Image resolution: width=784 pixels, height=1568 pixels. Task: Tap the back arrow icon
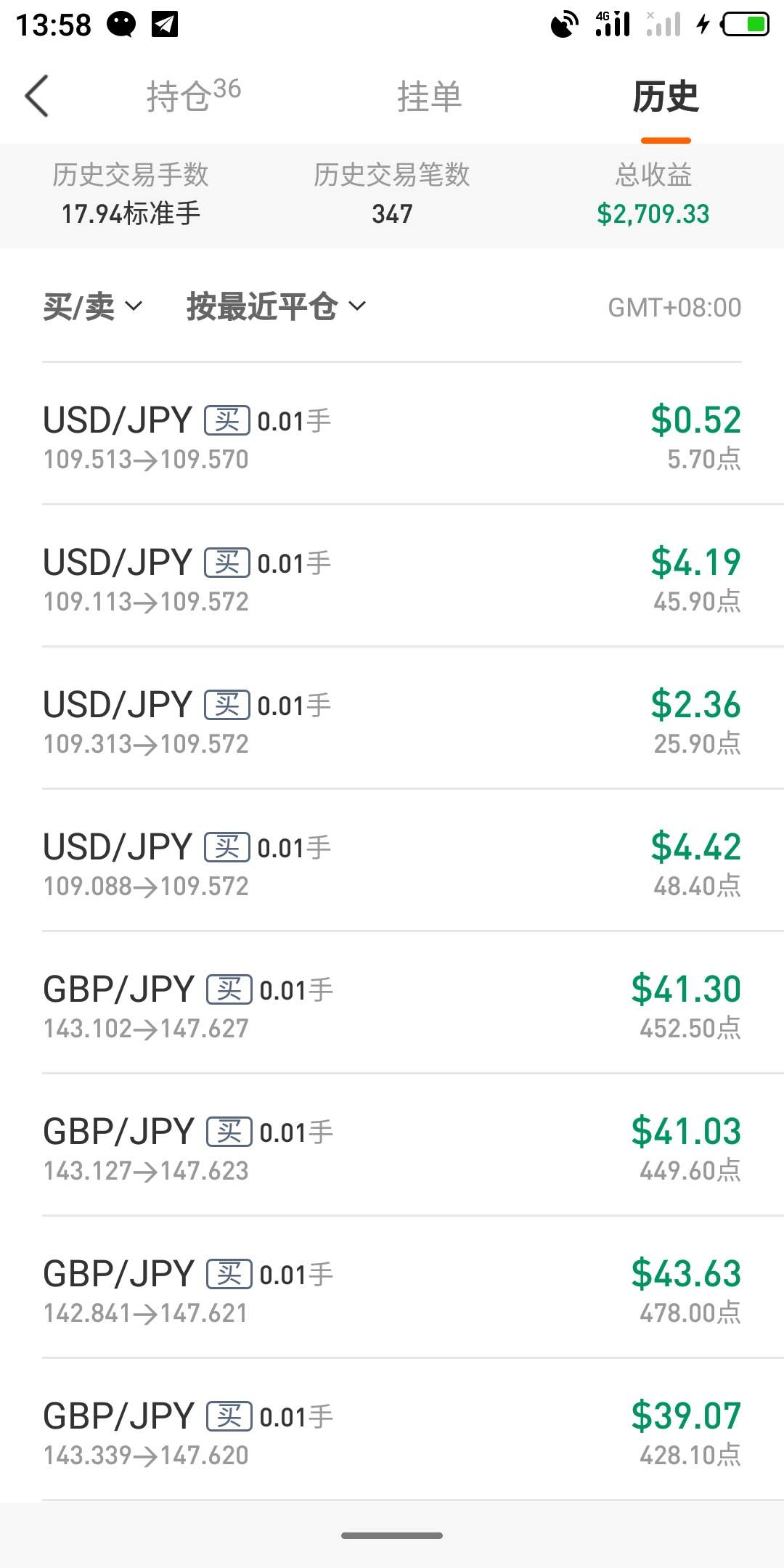point(37,96)
